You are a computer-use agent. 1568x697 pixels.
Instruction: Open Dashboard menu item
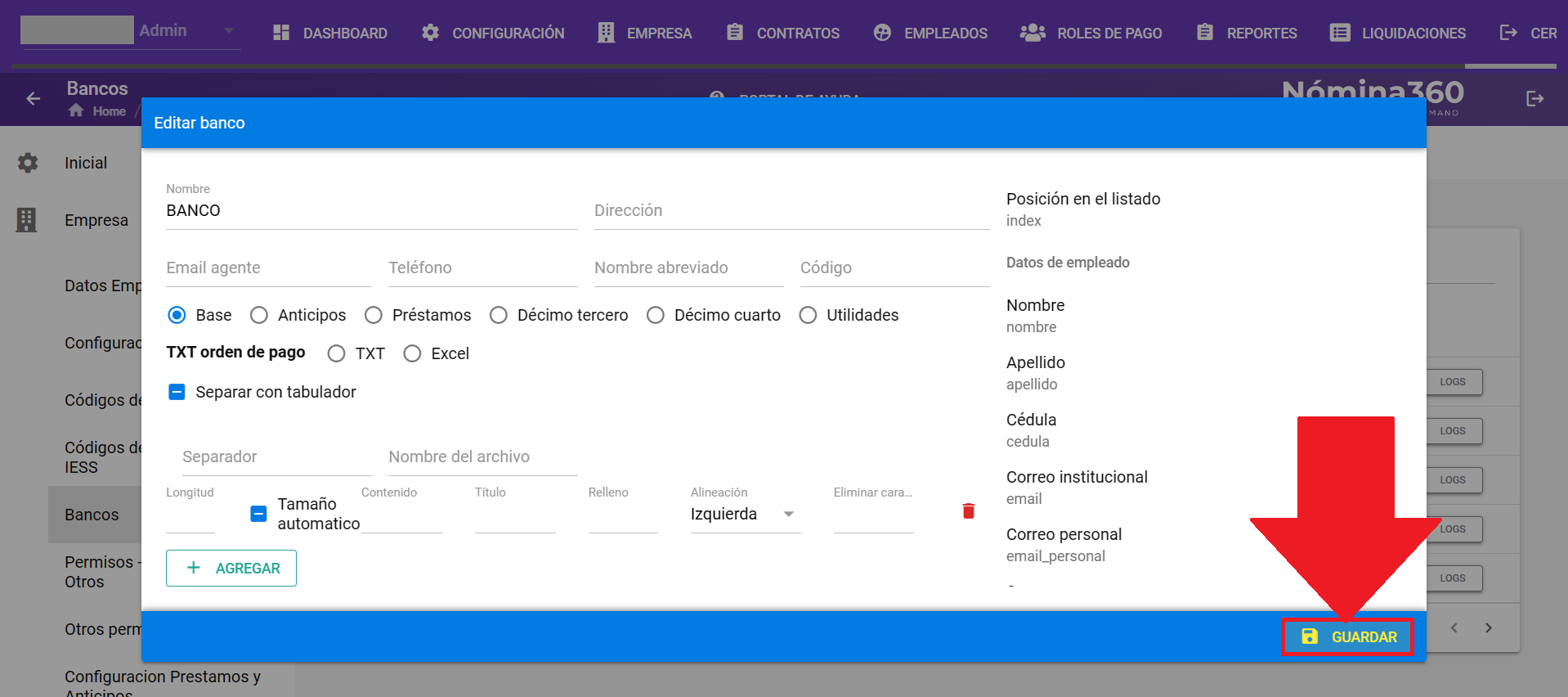330,33
